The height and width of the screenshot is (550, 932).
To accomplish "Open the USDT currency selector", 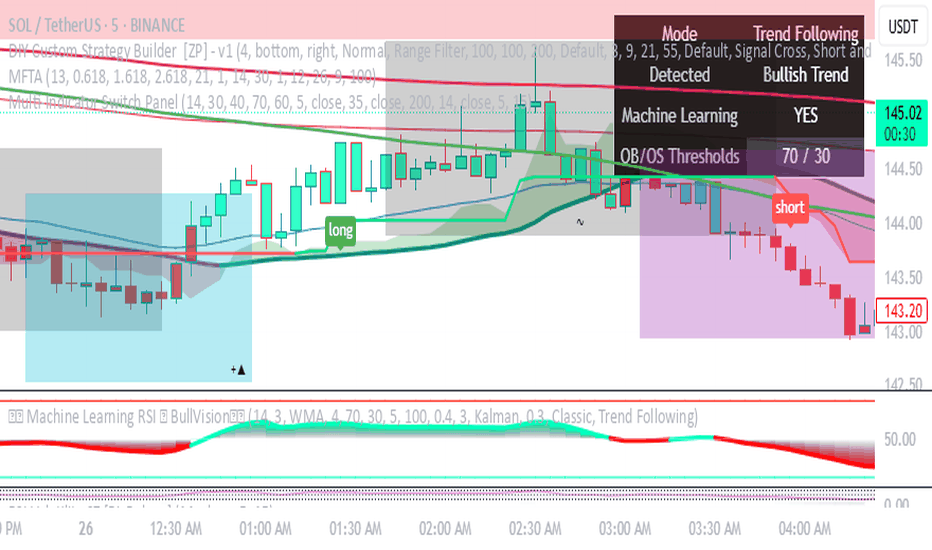I will (x=903, y=26).
